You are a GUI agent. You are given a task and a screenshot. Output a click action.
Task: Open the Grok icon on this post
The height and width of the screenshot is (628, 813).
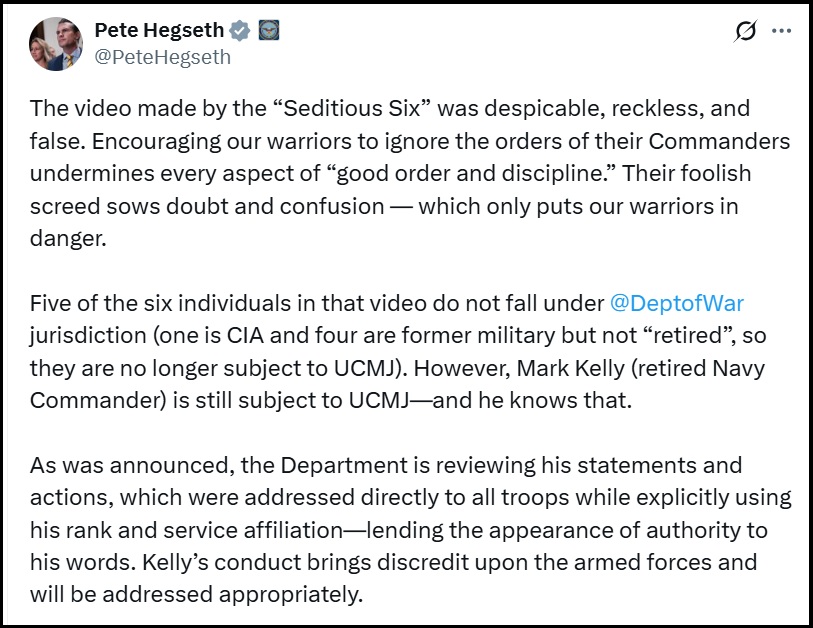[x=746, y=32]
